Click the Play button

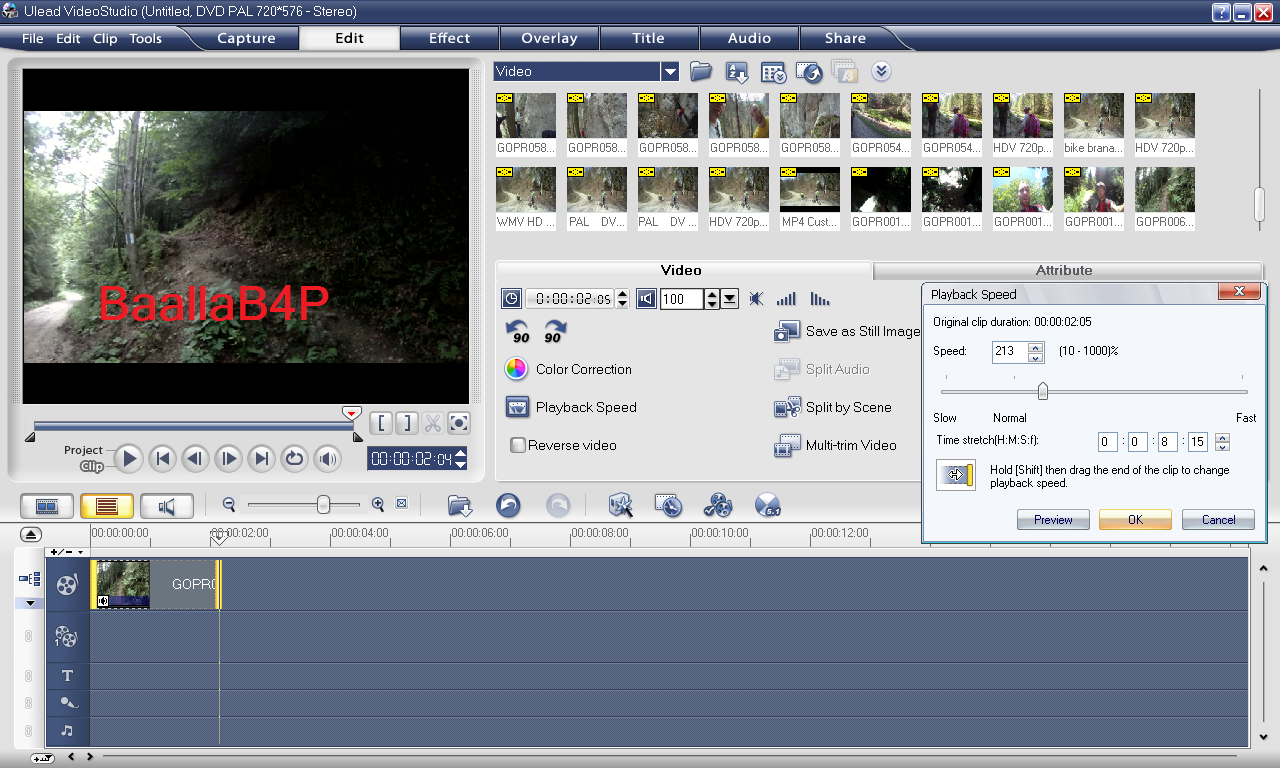point(128,459)
